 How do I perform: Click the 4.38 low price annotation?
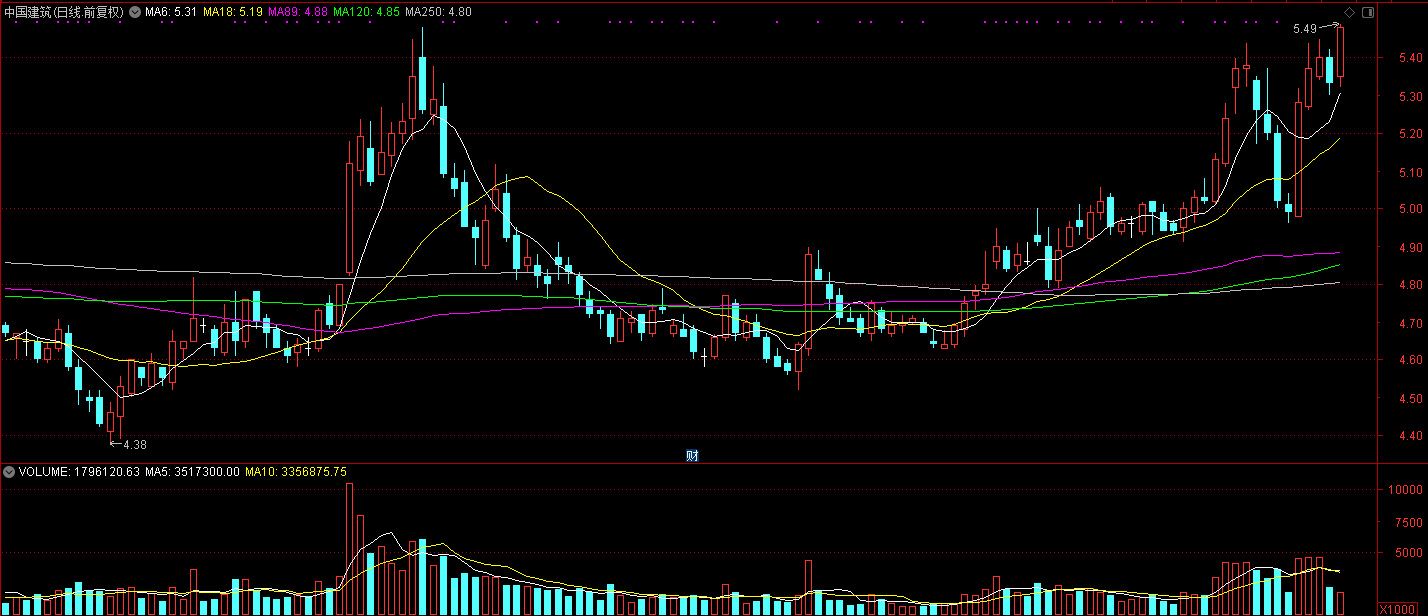pyautogui.click(x=135, y=444)
